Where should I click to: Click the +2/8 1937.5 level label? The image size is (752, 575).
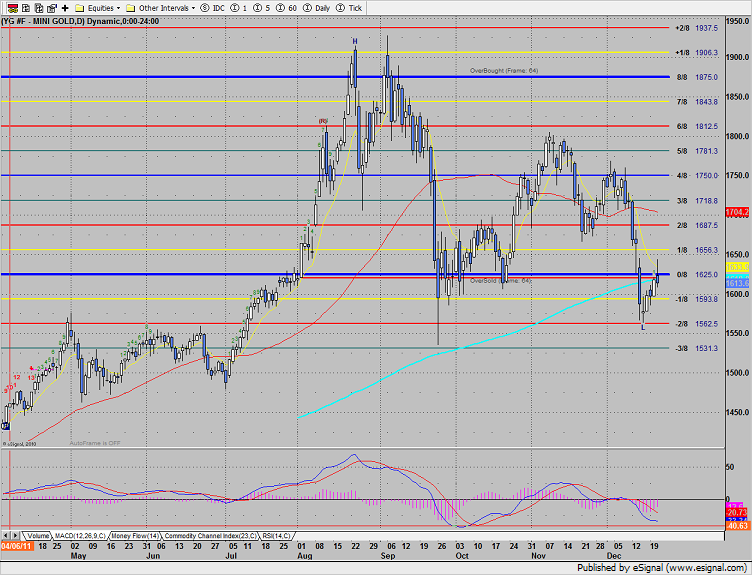click(696, 28)
